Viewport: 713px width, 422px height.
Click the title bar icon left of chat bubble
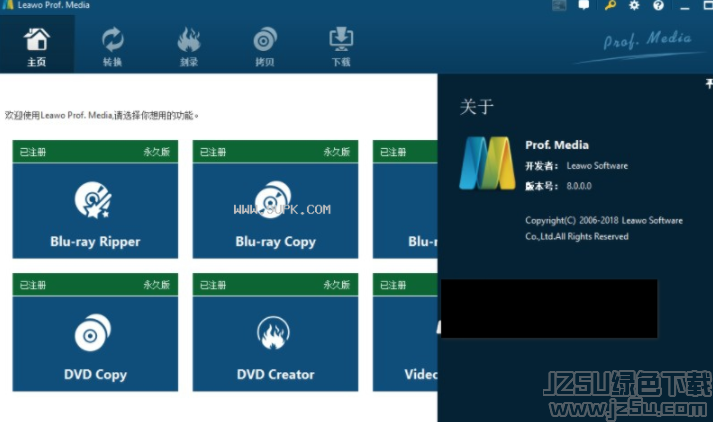[x=559, y=5]
